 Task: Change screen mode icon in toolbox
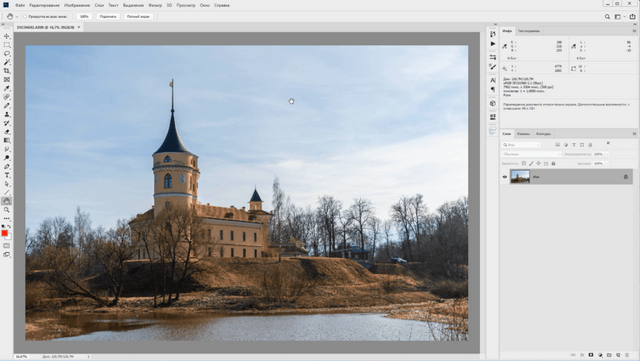7,254
